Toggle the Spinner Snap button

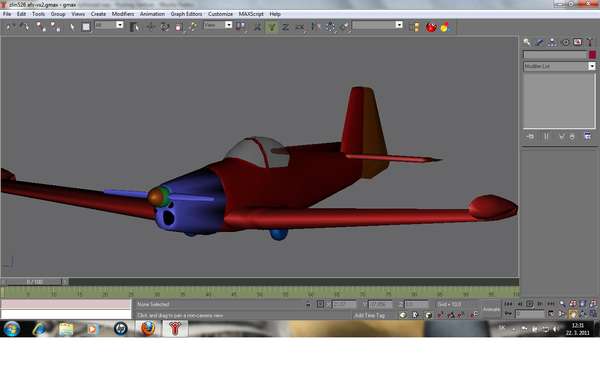coord(474,315)
